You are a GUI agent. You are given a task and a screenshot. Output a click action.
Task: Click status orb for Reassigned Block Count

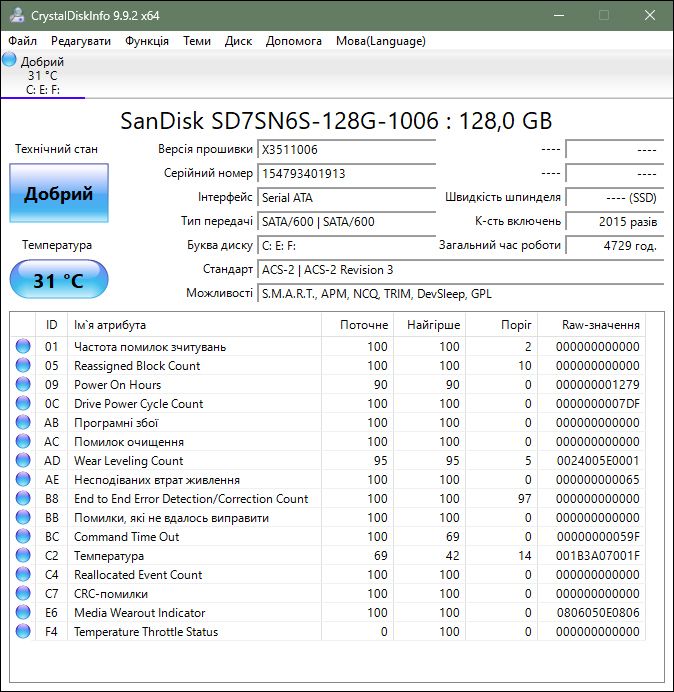click(23, 365)
